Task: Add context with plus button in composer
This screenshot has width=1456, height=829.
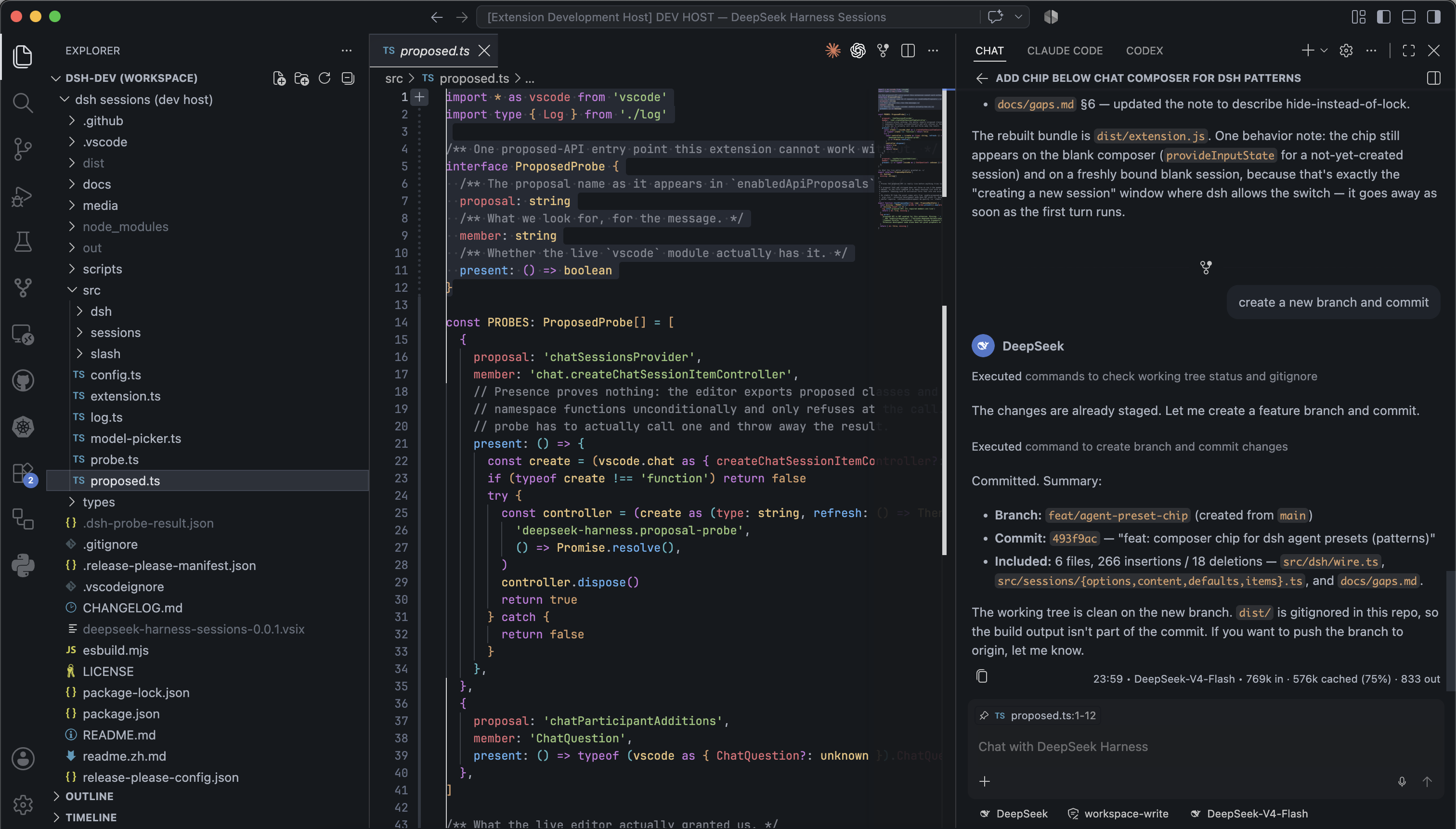Action: [985, 781]
